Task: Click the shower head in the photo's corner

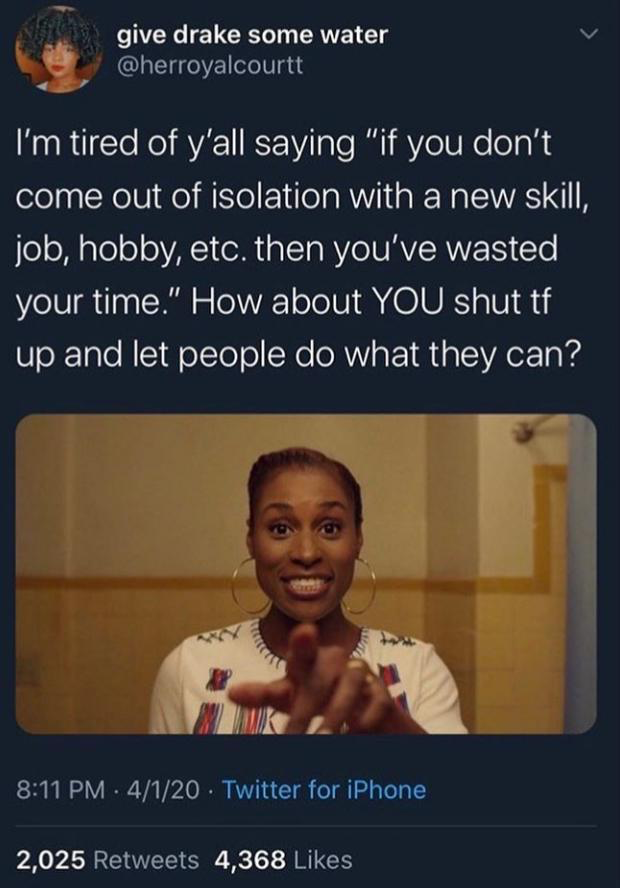Action: point(535,430)
